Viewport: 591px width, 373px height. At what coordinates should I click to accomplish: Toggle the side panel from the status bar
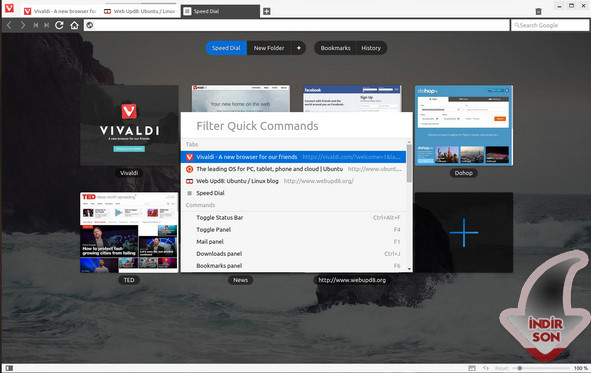pyautogui.click(x=9, y=368)
